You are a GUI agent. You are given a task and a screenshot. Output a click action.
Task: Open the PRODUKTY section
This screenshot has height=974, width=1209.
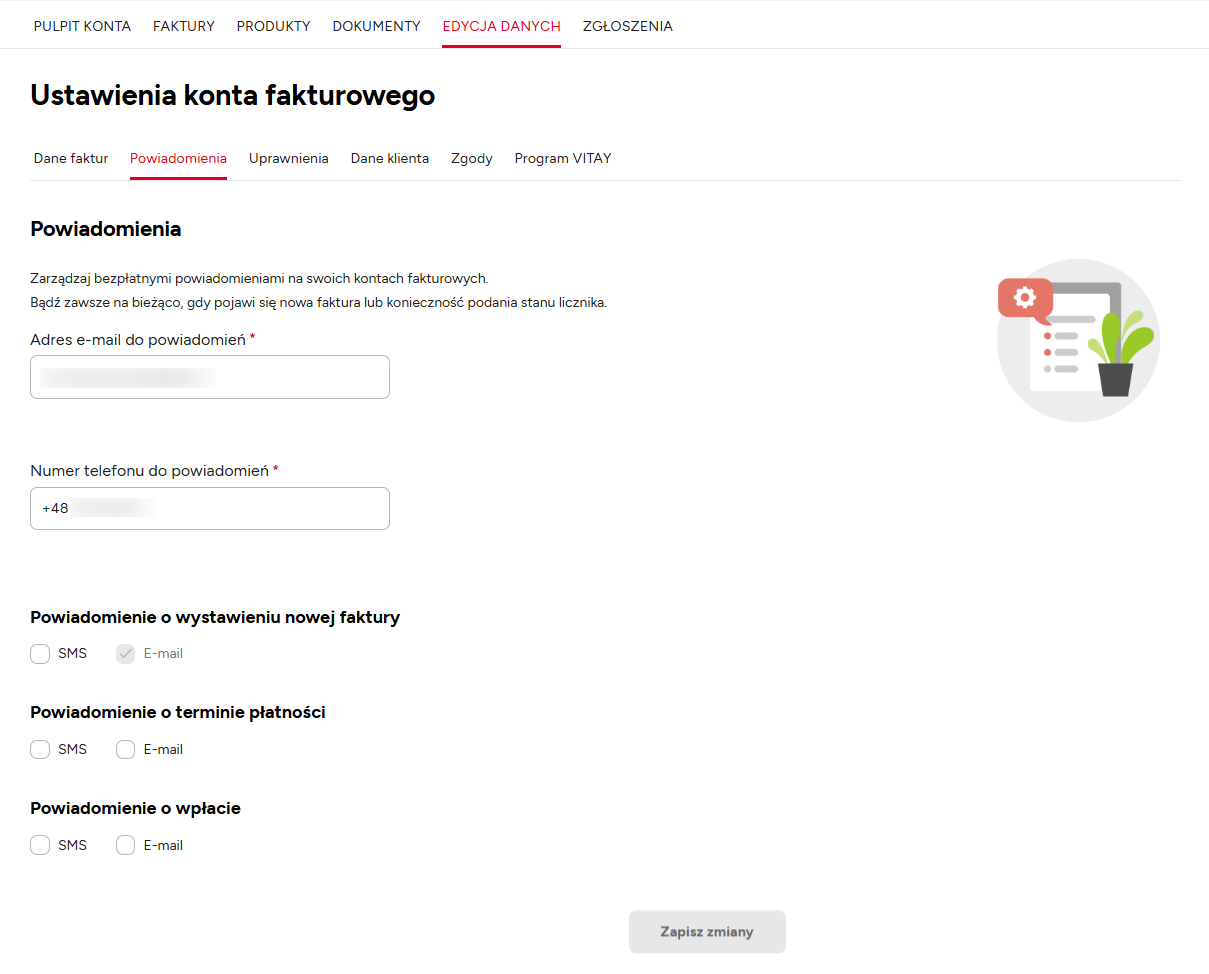click(273, 26)
